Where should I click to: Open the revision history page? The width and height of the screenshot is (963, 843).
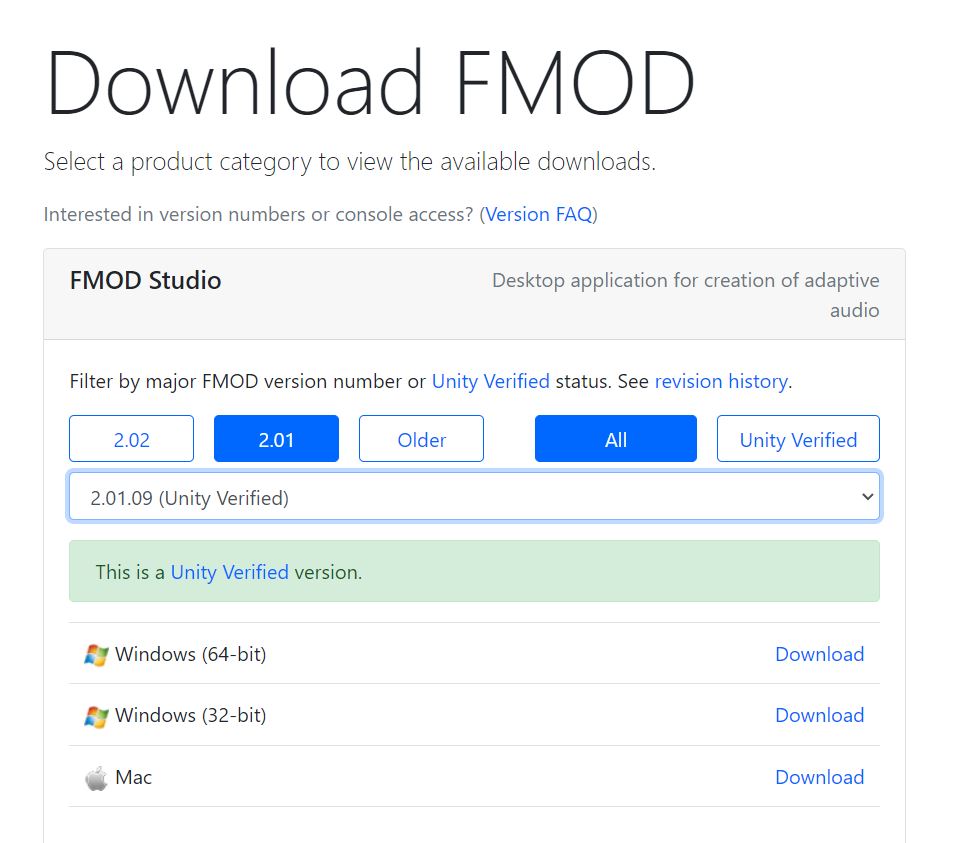(x=722, y=381)
